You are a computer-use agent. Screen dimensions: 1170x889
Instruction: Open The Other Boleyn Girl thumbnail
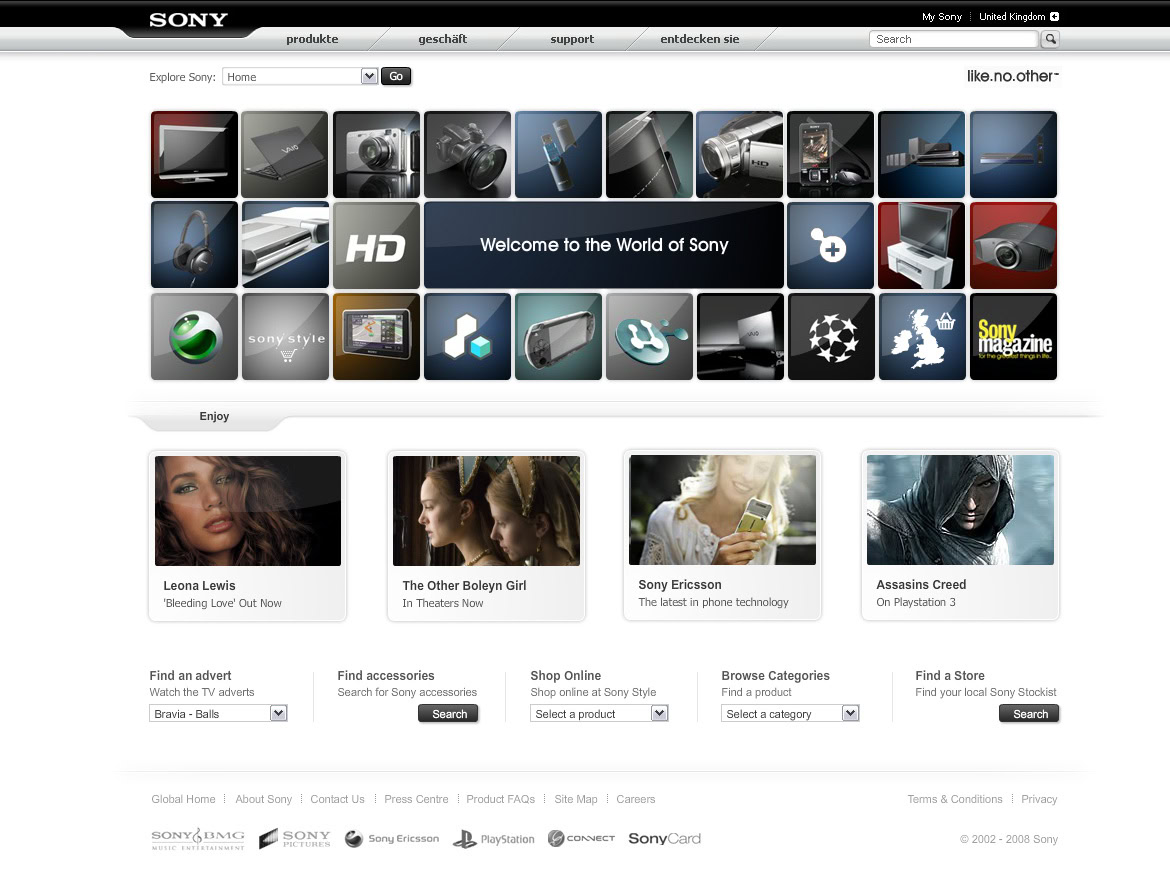(x=487, y=511)
